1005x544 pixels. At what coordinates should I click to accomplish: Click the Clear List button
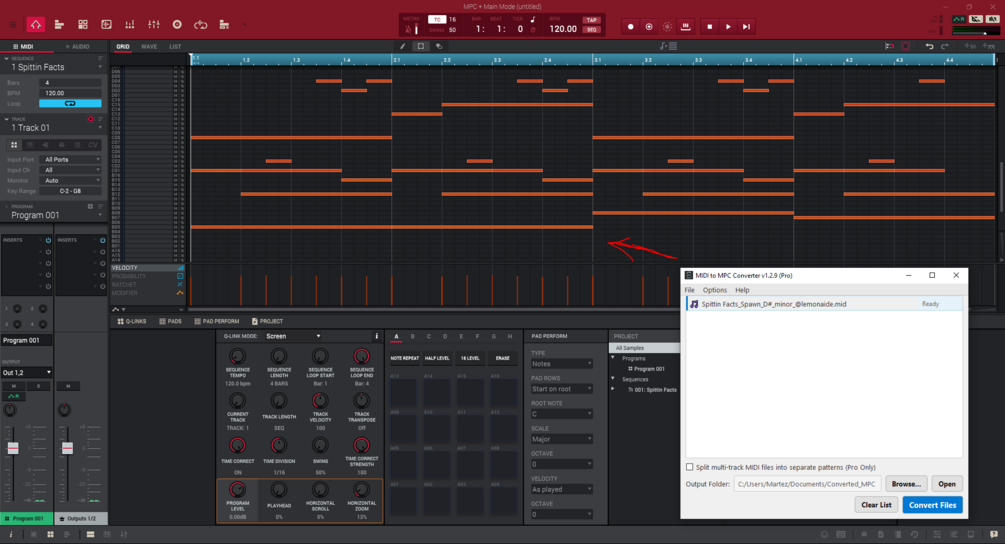coord(876,505)
